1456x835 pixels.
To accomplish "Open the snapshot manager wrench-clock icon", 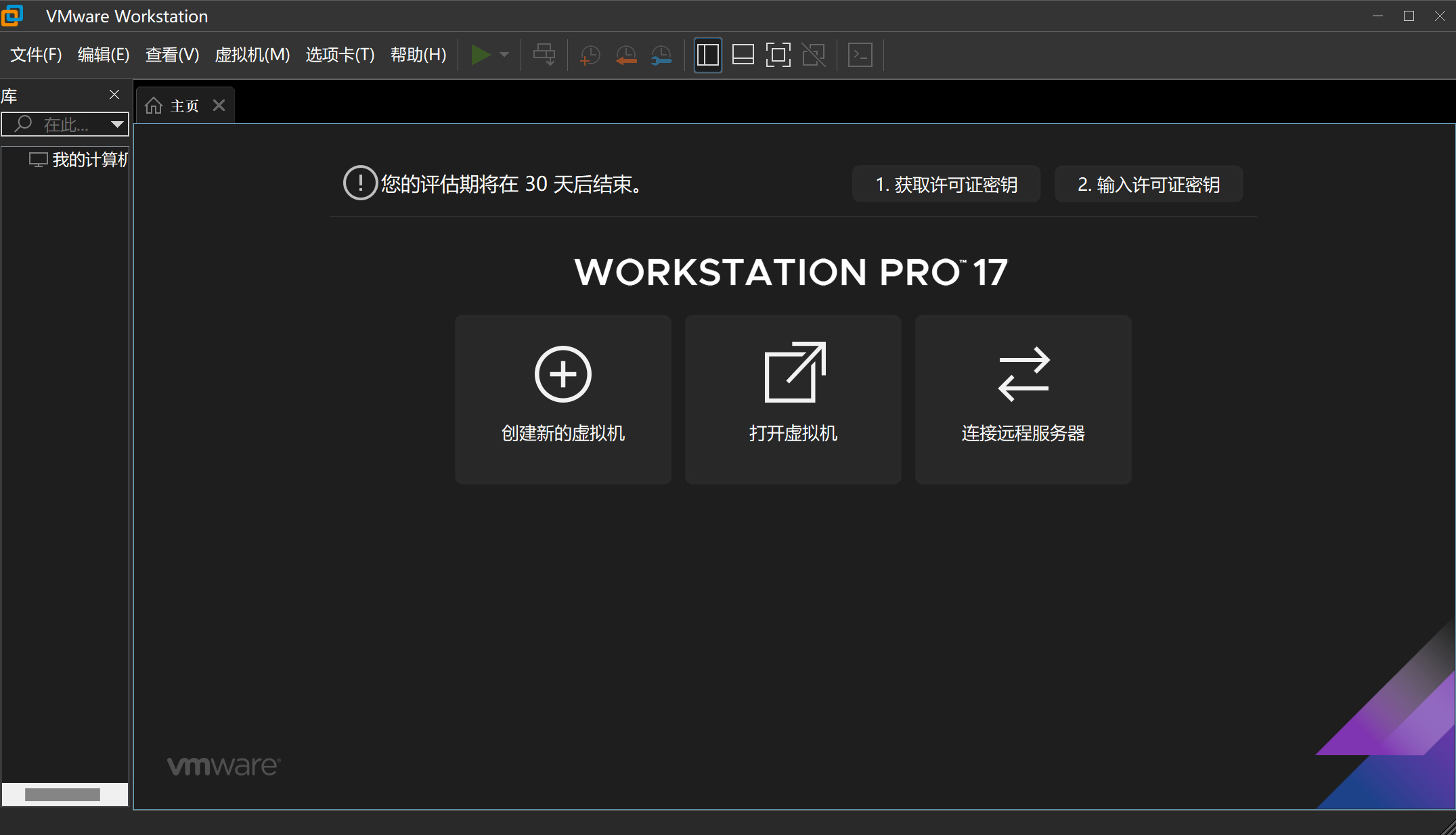I will click(x=661, y=55).
